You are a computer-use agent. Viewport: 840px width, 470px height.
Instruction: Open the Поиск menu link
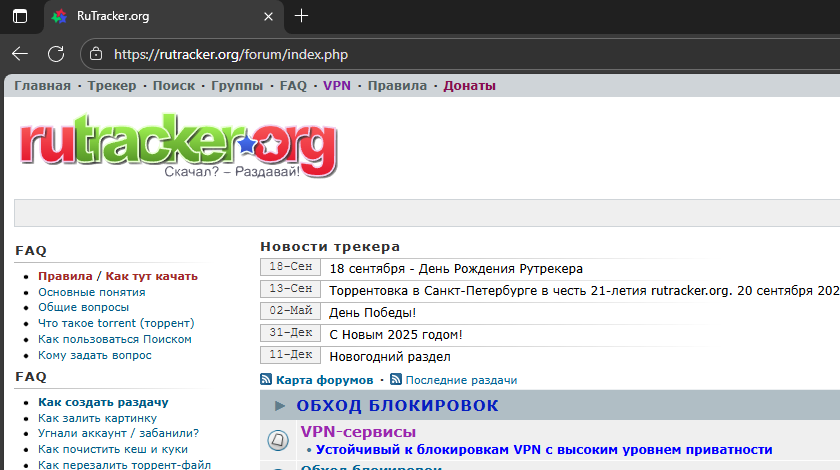click(174, 86)
